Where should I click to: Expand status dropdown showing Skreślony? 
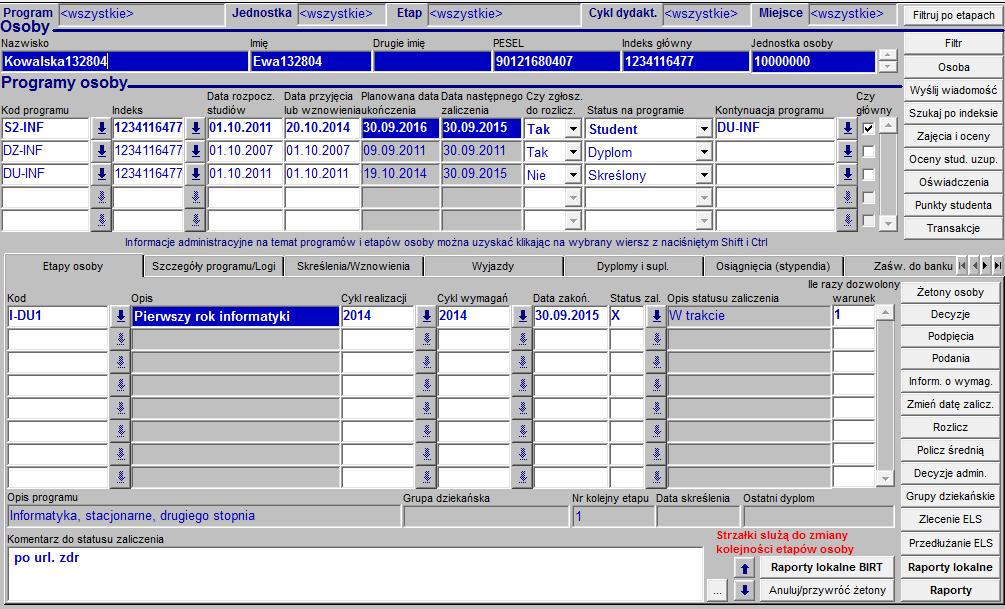(x=704, y=175)
